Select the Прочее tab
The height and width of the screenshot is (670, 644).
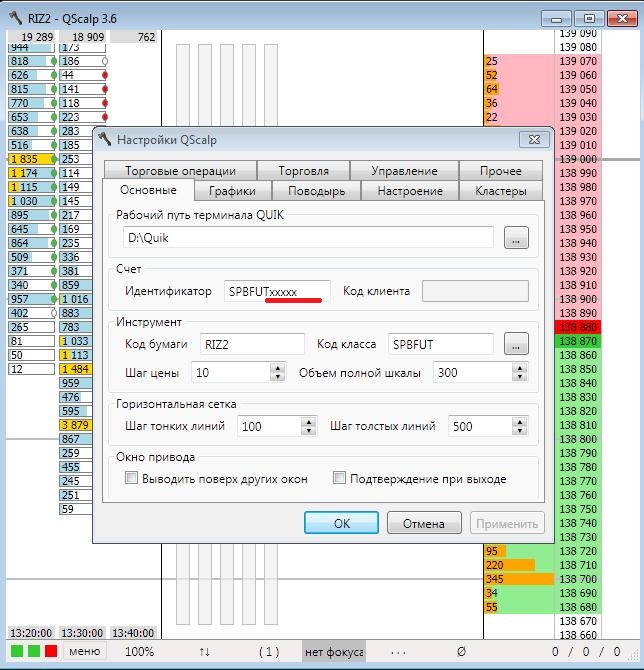(x=501, y=171)
